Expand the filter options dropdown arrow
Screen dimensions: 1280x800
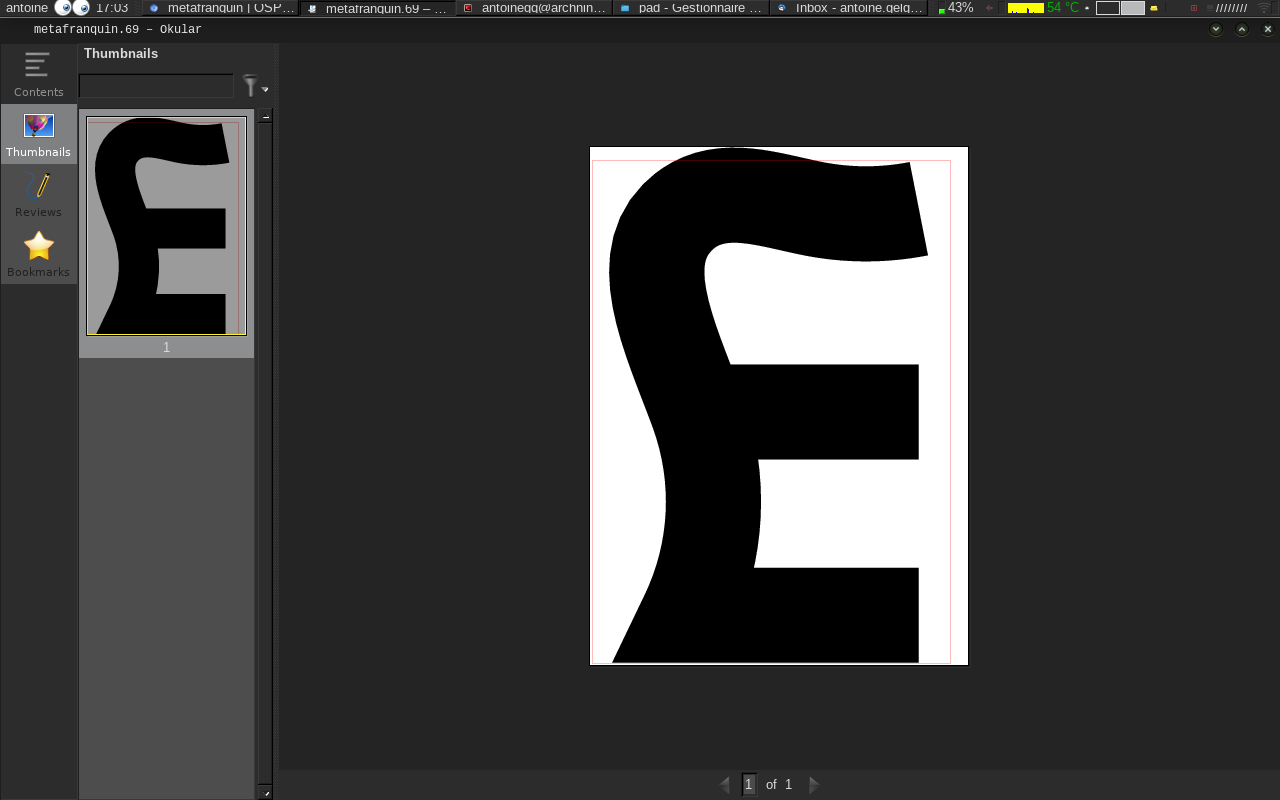(265, 90)
